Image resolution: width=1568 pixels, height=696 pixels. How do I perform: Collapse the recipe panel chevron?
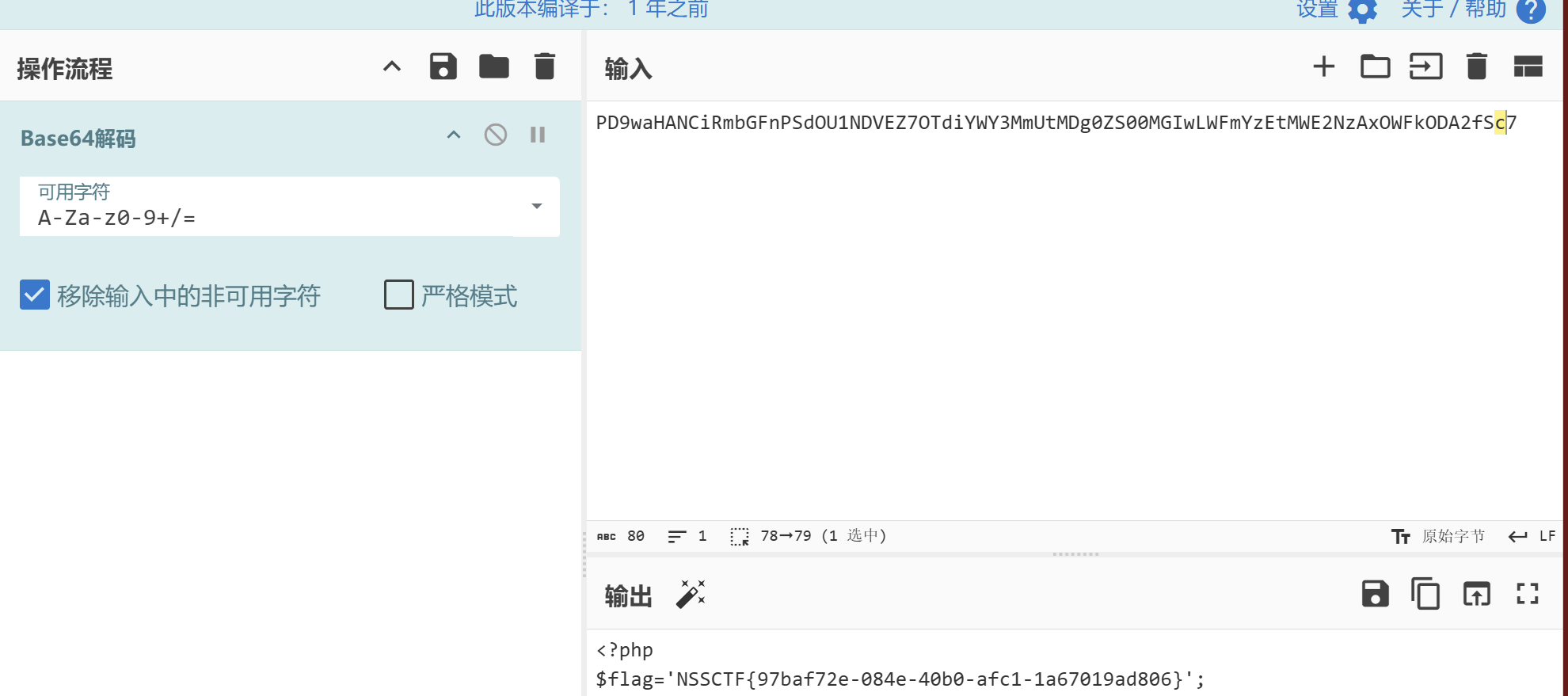392,67
